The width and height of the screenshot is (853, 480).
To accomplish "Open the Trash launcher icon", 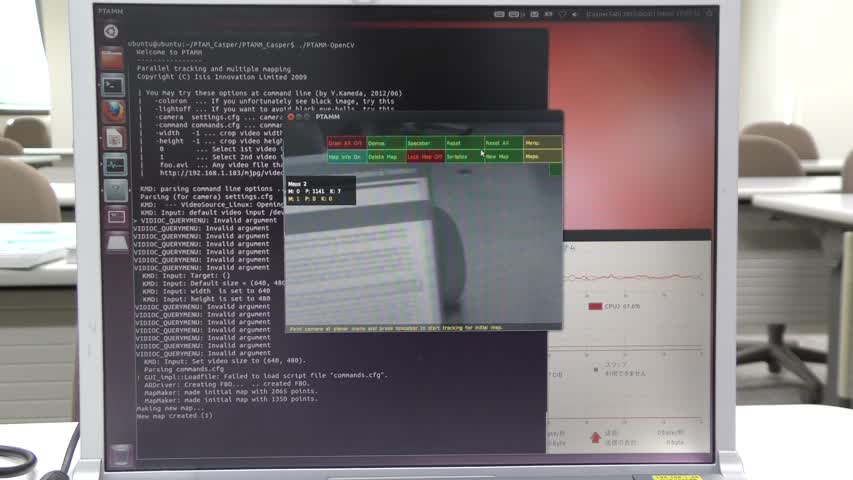I will pos(121,454).
